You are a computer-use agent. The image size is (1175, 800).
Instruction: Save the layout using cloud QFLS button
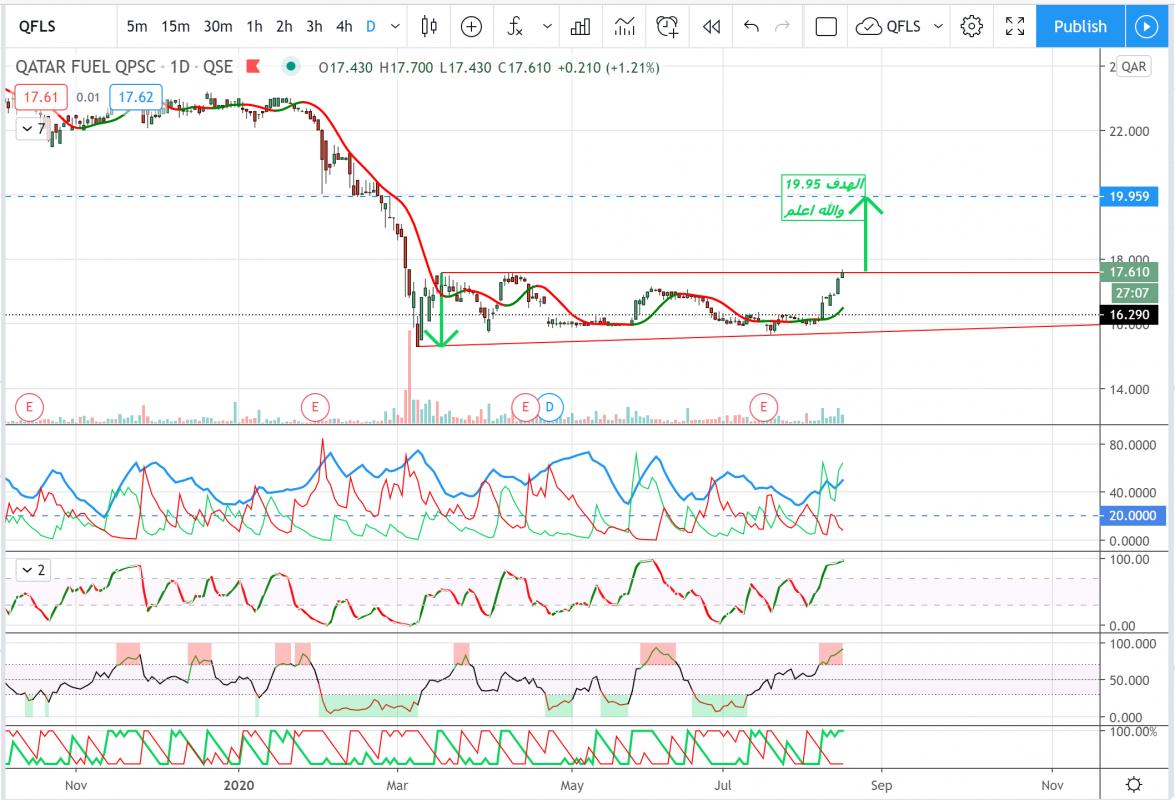(x=889, y=26)
